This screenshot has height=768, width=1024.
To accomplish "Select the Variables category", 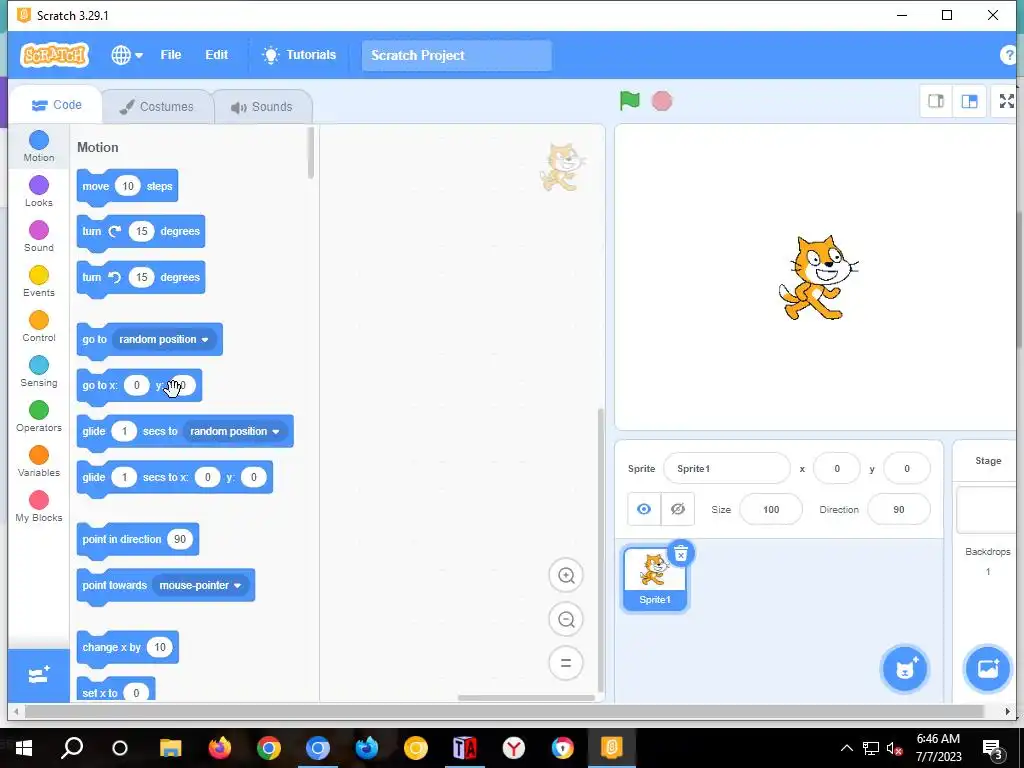I will click(x=39, y=462).
